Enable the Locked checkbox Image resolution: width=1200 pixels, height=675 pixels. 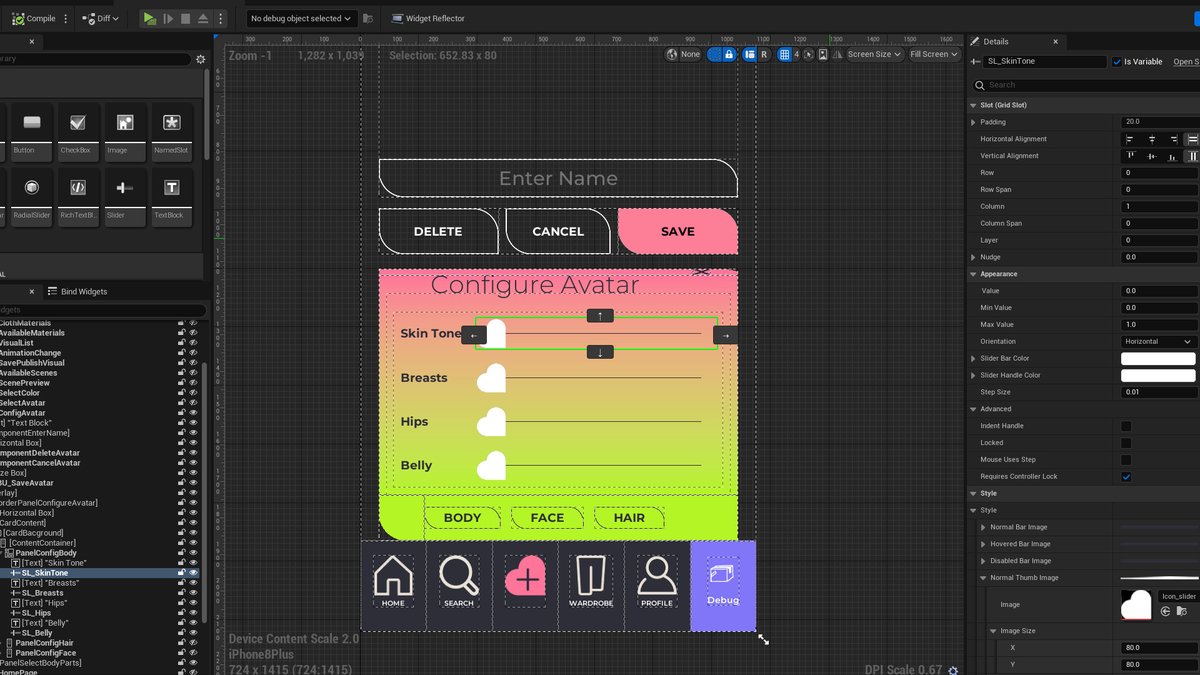pos(1126,443)
